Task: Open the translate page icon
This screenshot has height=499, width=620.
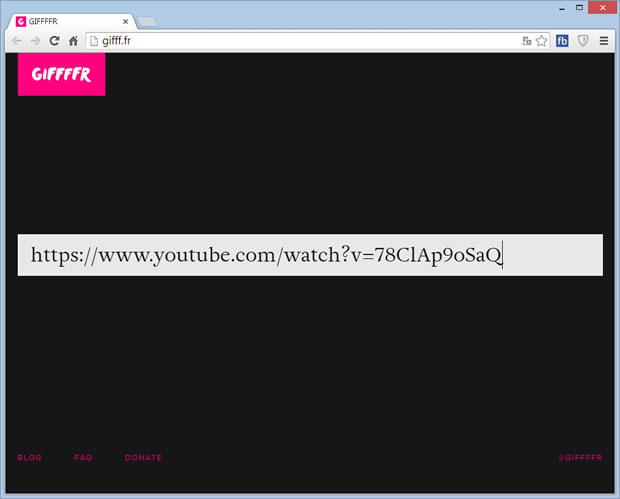Action: (526, 41)
